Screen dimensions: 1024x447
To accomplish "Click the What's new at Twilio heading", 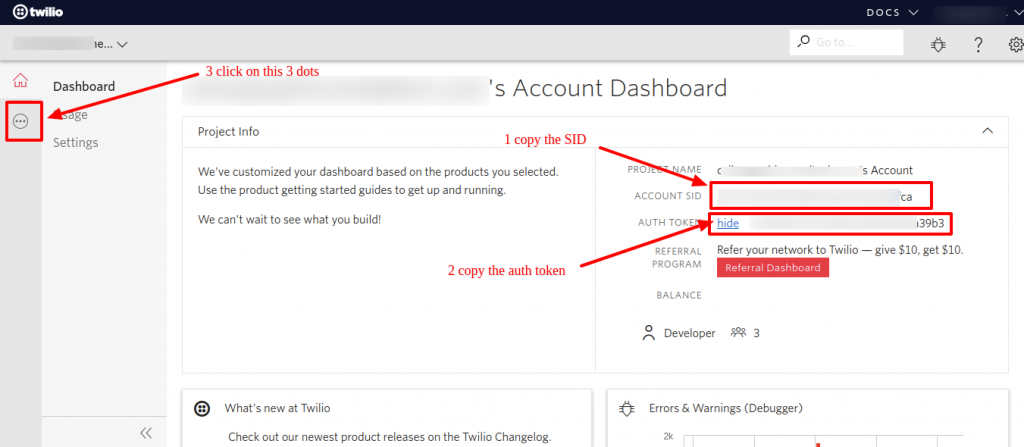I will pos(278,408).
